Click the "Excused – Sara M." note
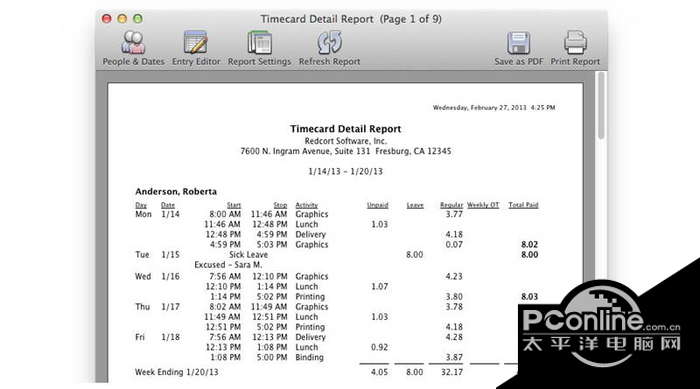700x389 pixels. [228, 265]
